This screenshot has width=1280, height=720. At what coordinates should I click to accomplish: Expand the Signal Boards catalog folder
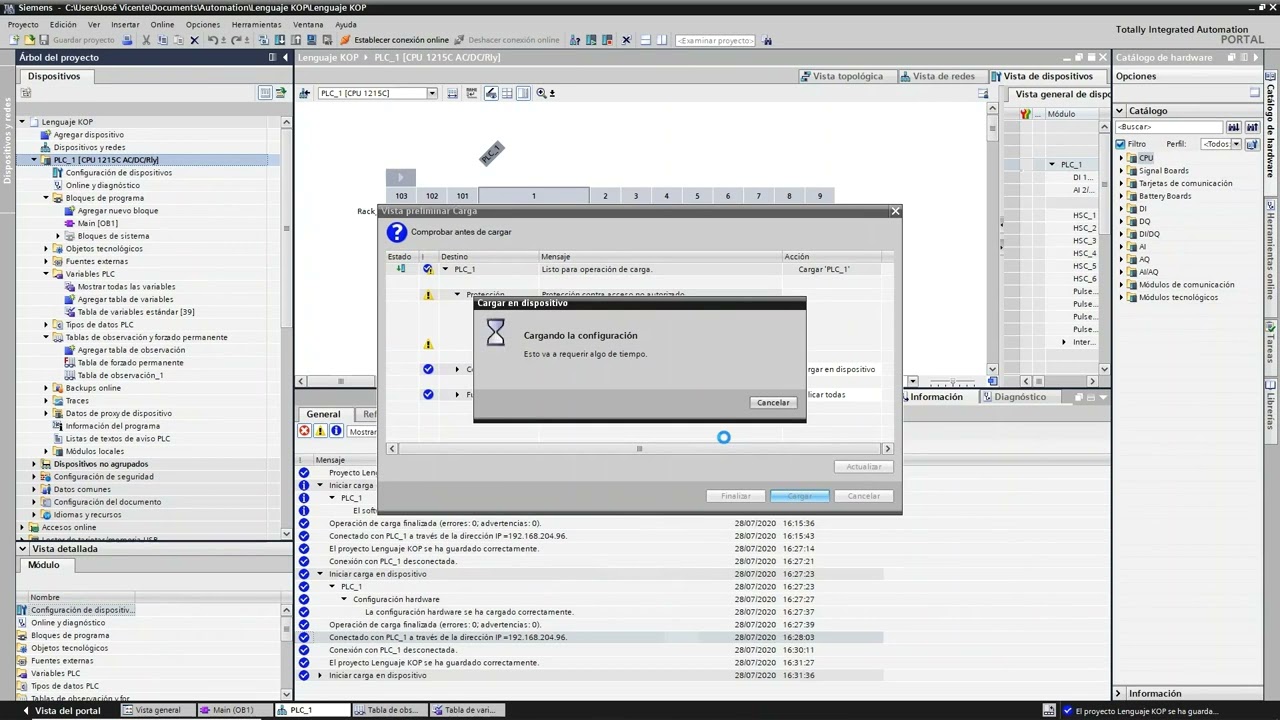tap(1121, 171)
